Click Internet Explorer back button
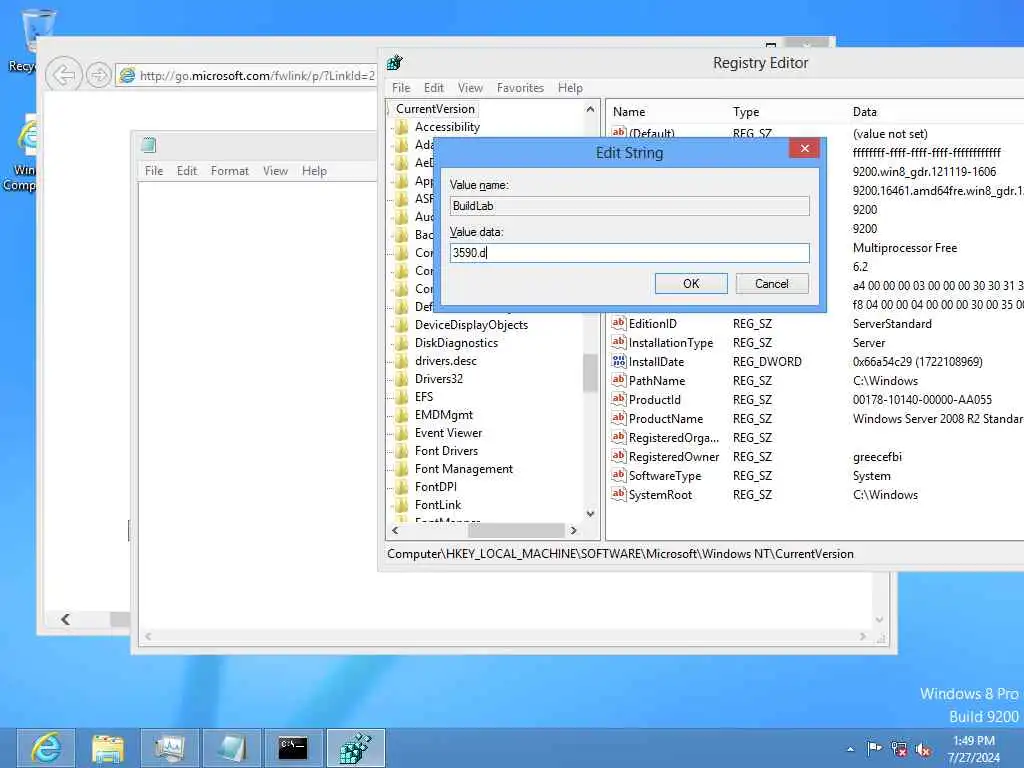Image resolution: width=1024 pixels, height=768 pixels. pos(63,75)
